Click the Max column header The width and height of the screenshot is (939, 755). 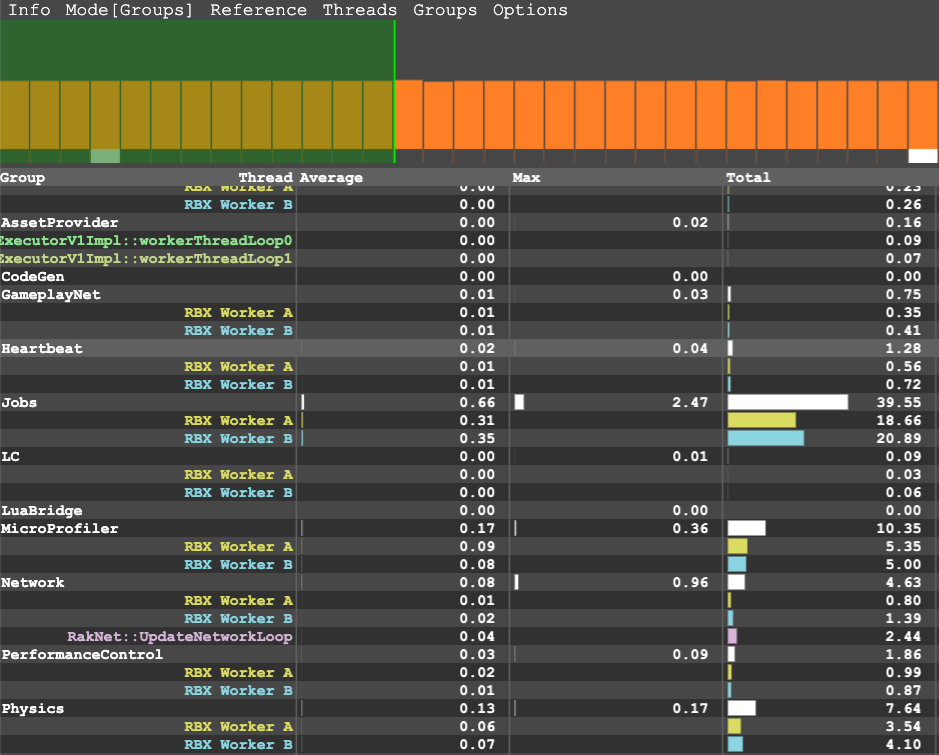click(x=526, y=178)
